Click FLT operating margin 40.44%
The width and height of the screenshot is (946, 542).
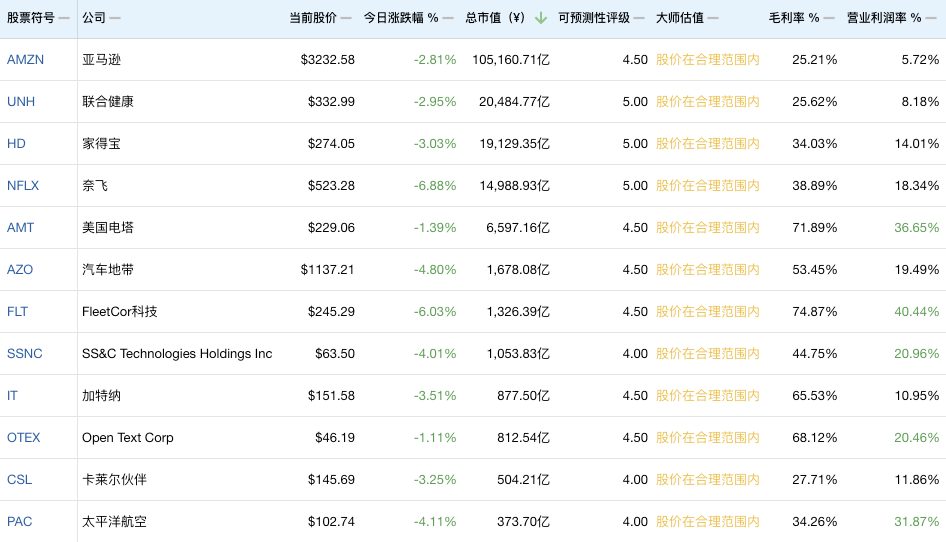coord(917,311)
